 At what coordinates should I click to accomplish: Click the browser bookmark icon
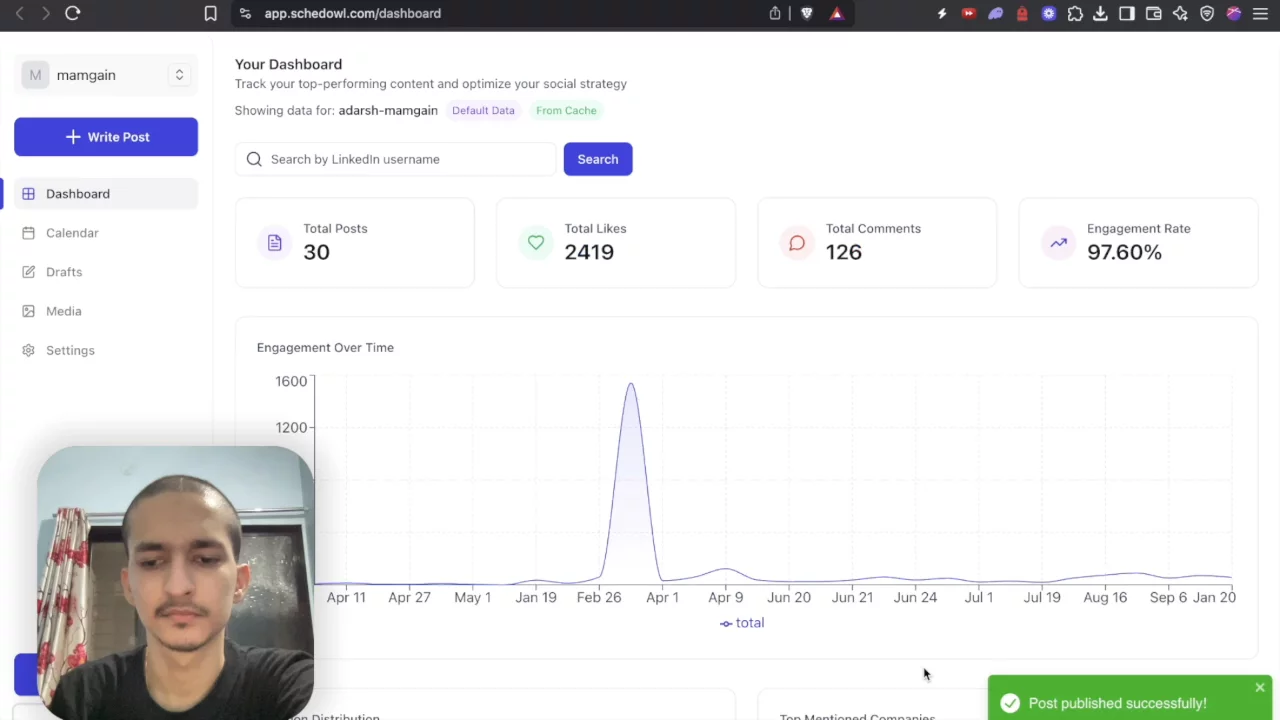[210, 13]
